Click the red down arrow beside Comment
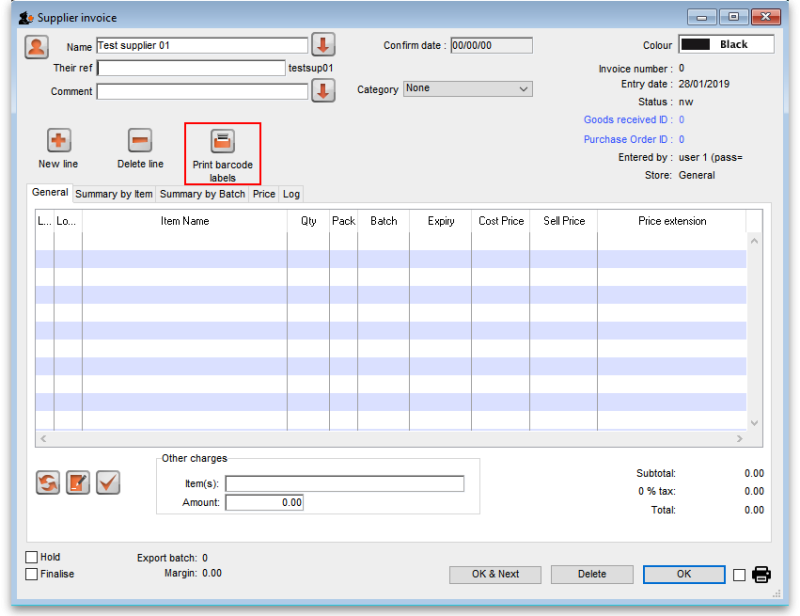800x616 pixels. click(324, 90)
